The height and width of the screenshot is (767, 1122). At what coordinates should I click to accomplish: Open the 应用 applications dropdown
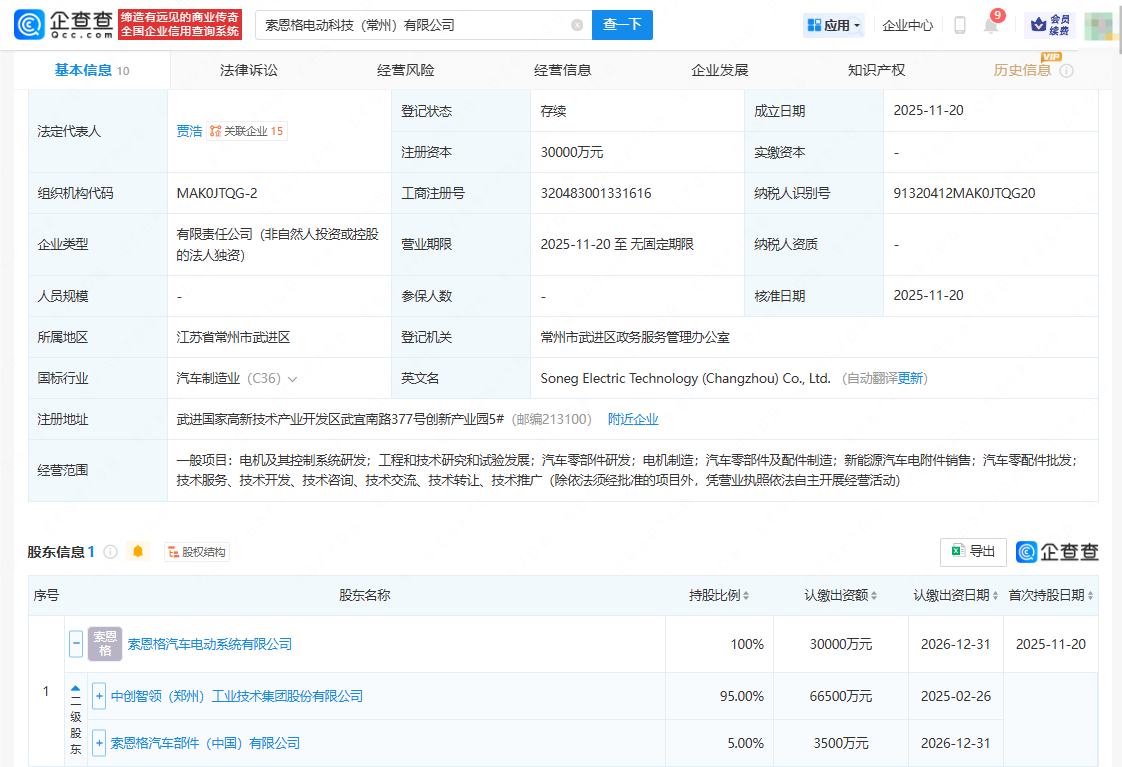834,24
